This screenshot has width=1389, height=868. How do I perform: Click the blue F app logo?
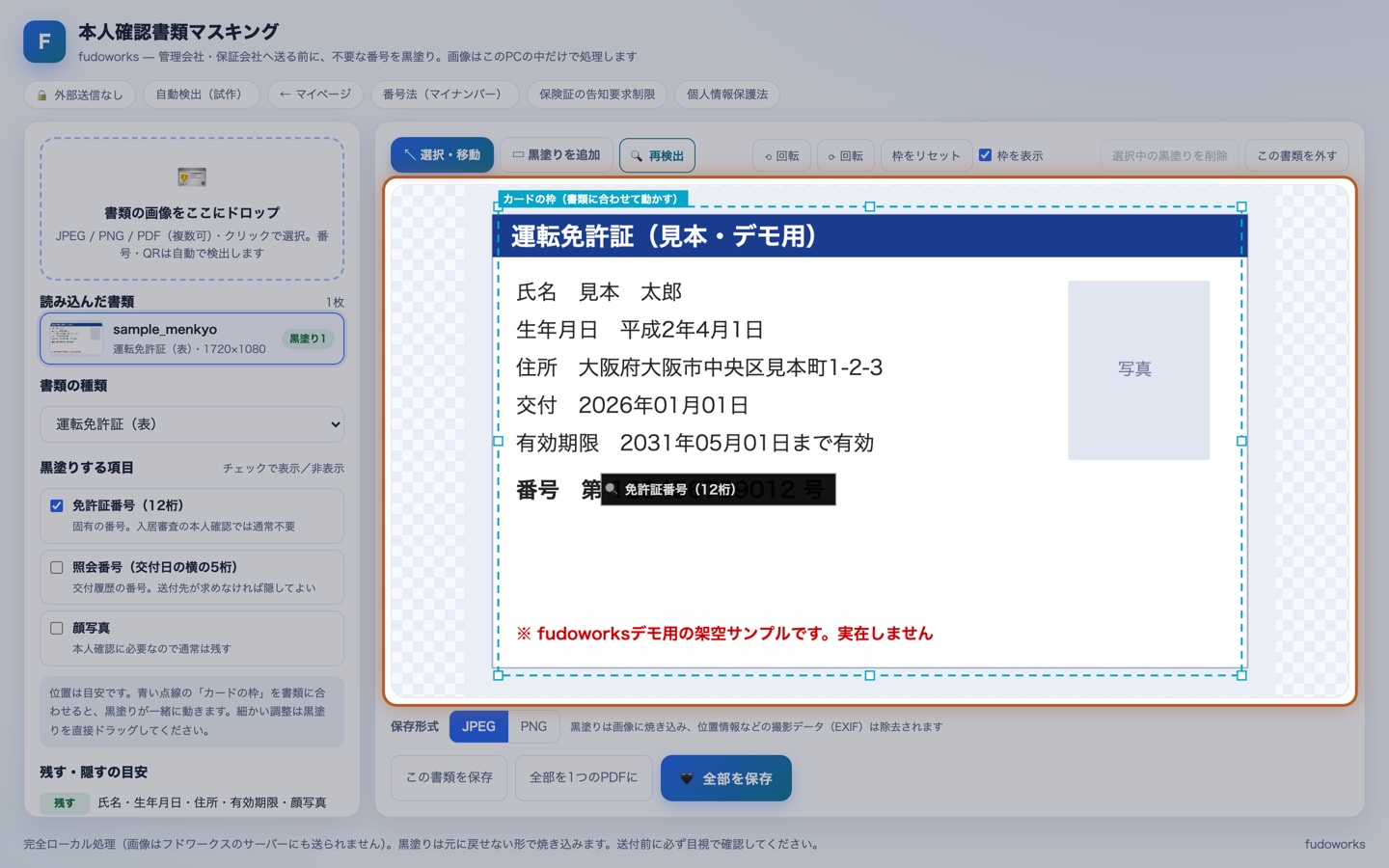coord(44,41)
